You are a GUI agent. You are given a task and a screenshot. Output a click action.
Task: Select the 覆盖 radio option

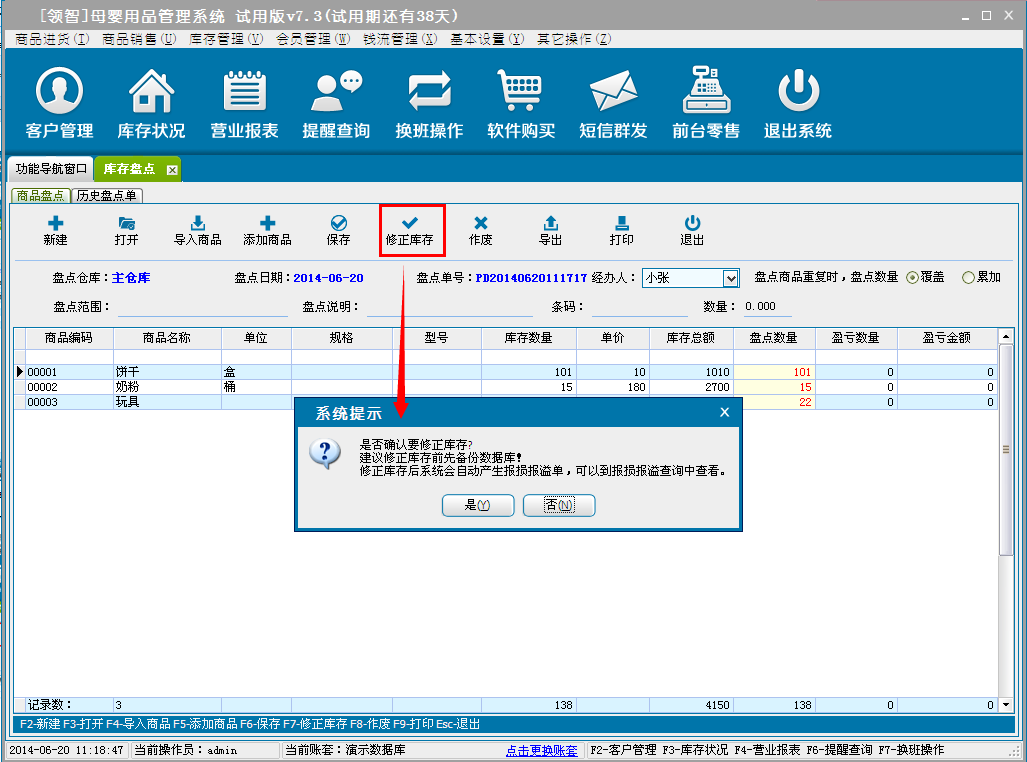[912, 278]
